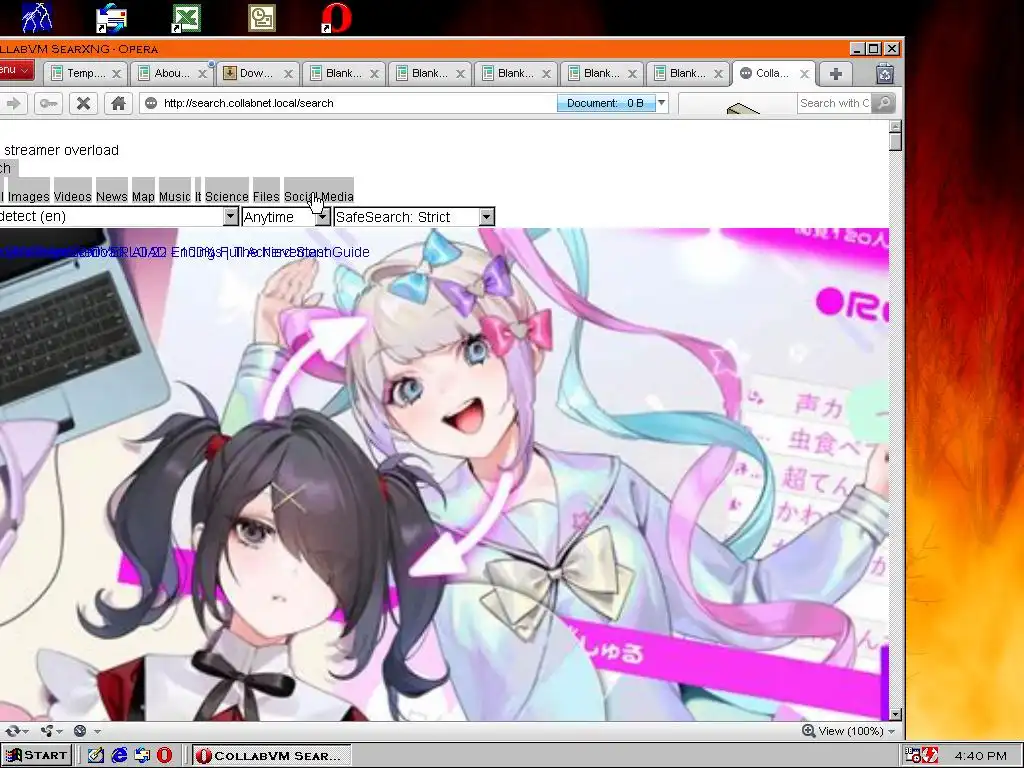Click the first quick launch notepad icon
The height and width of the screenshot is (768, 1024).
[x=96, y=756]
